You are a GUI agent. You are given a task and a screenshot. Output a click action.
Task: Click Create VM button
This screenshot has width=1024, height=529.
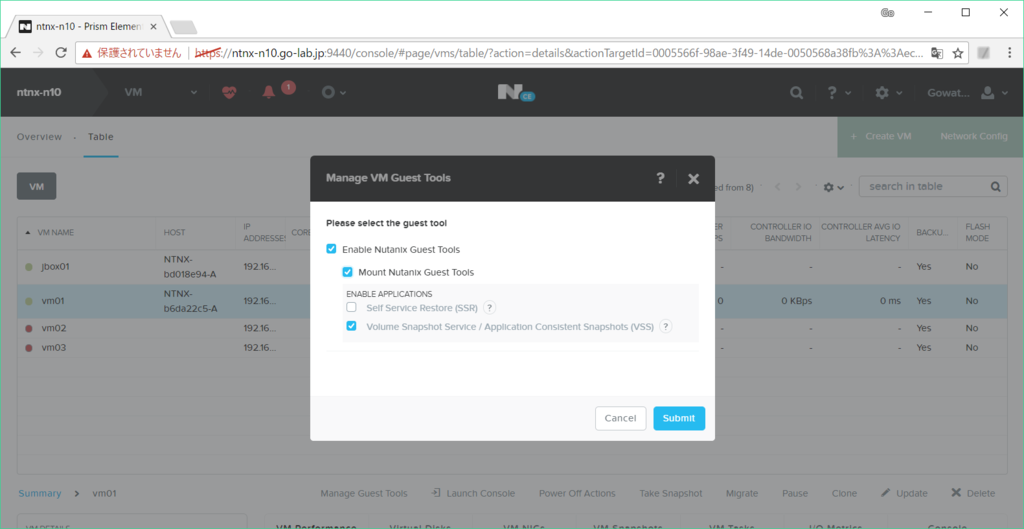(881, 137)
